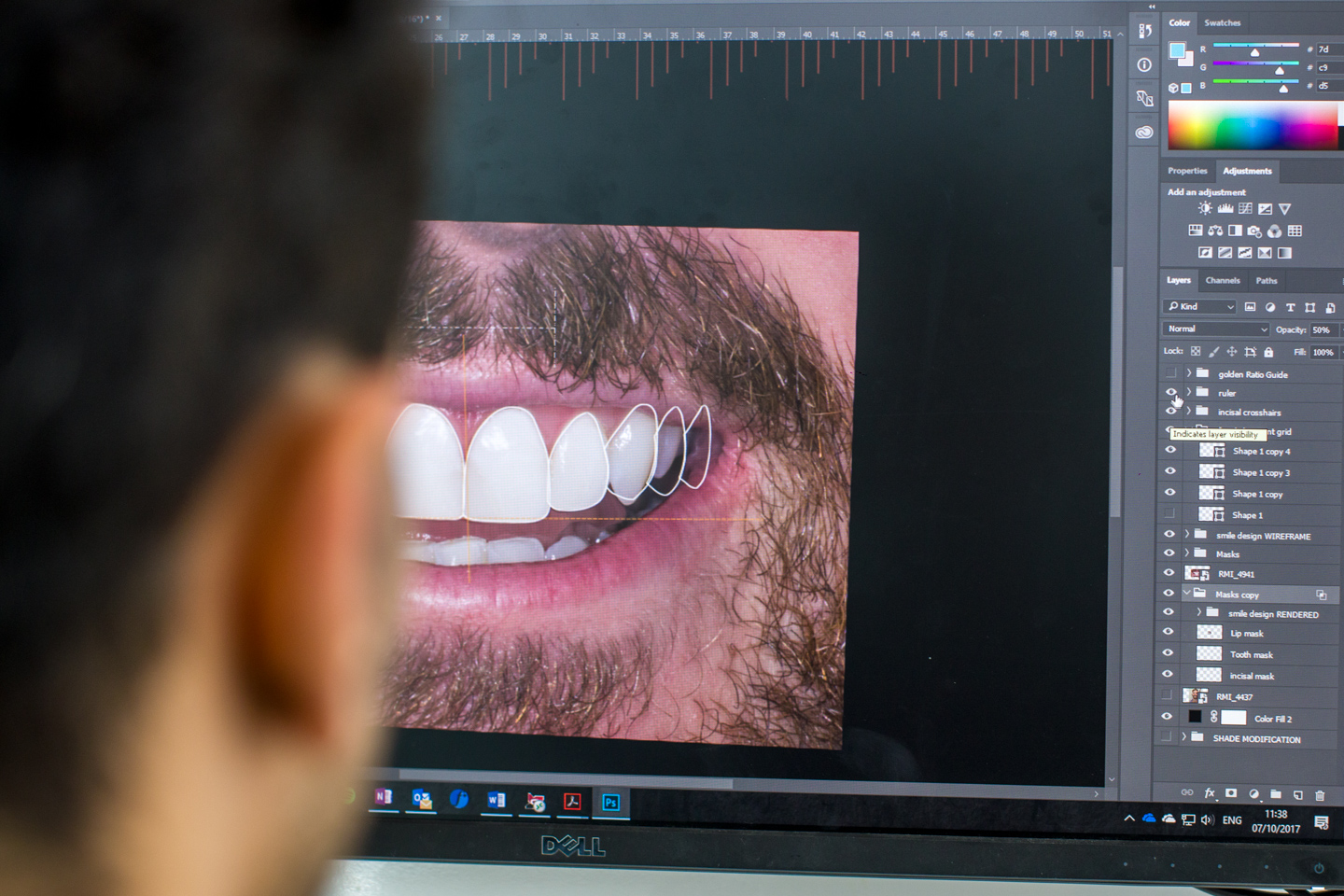1344x896 pixels.
Task: Add a Gradient Map adjustment
Action: pos(1284,253)
